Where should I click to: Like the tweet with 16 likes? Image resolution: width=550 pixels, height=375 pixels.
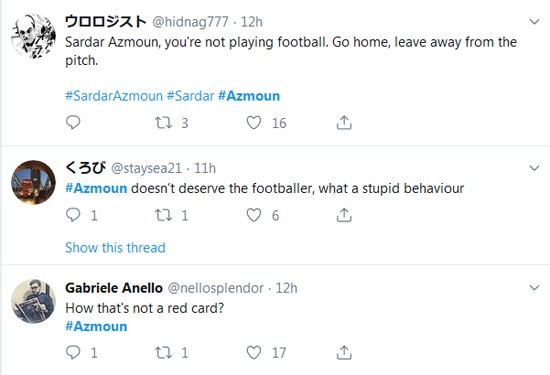(x=254, y=123)
